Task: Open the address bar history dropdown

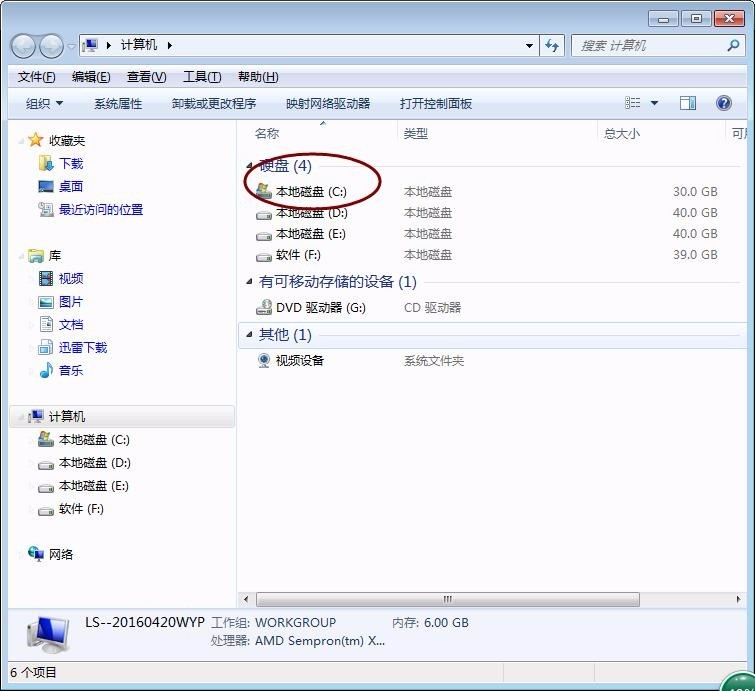Action: (x=529, y=46)
